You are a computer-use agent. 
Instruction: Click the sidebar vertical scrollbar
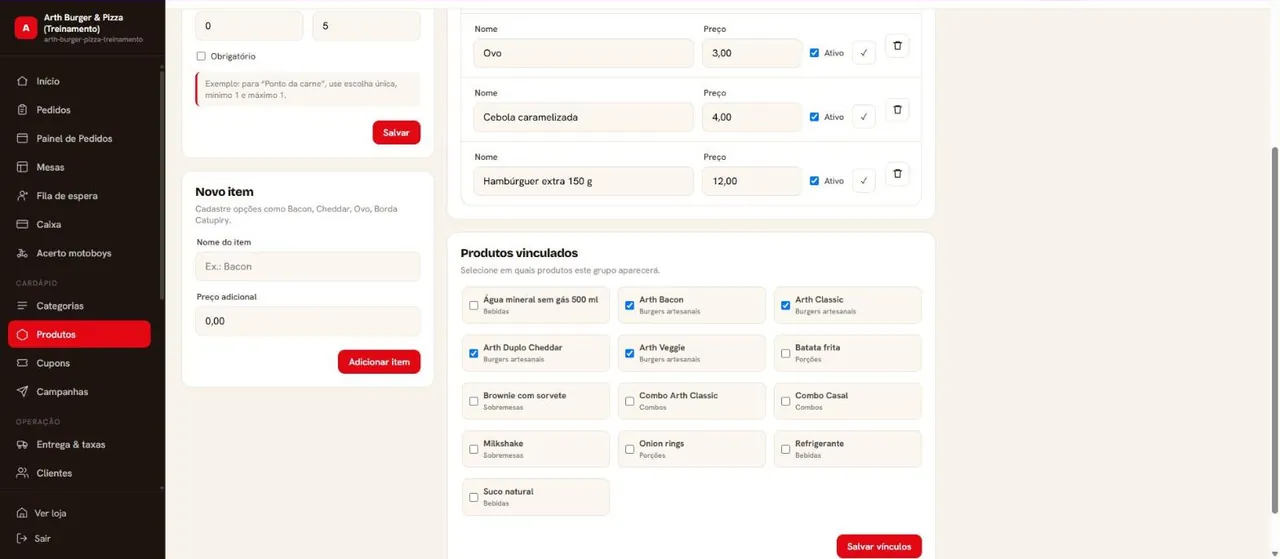click(162, 185)
